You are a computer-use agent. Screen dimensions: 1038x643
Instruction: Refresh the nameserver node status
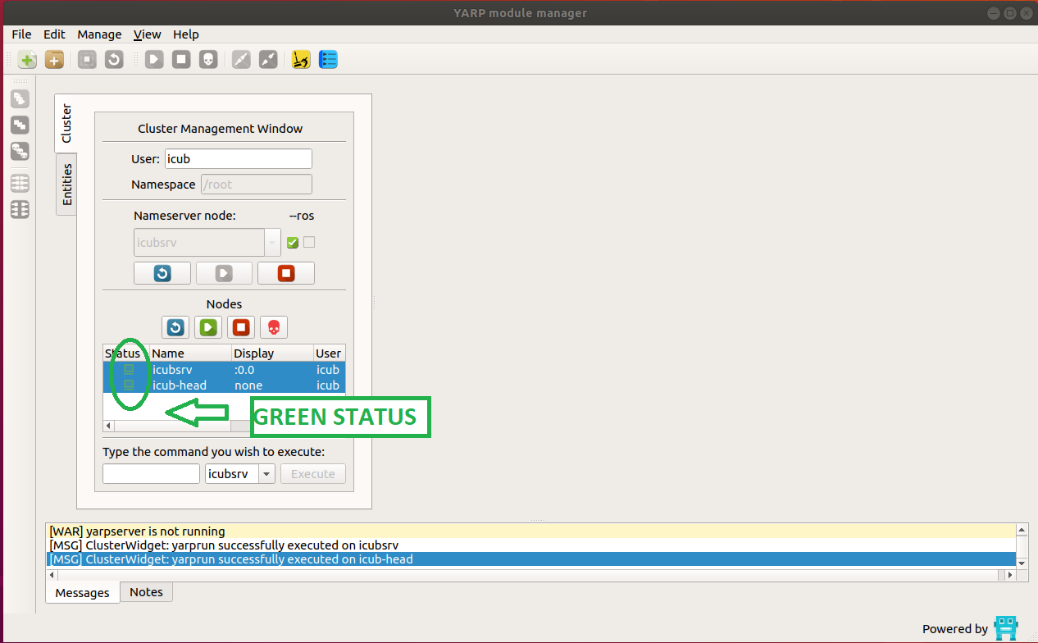(161, 273)
